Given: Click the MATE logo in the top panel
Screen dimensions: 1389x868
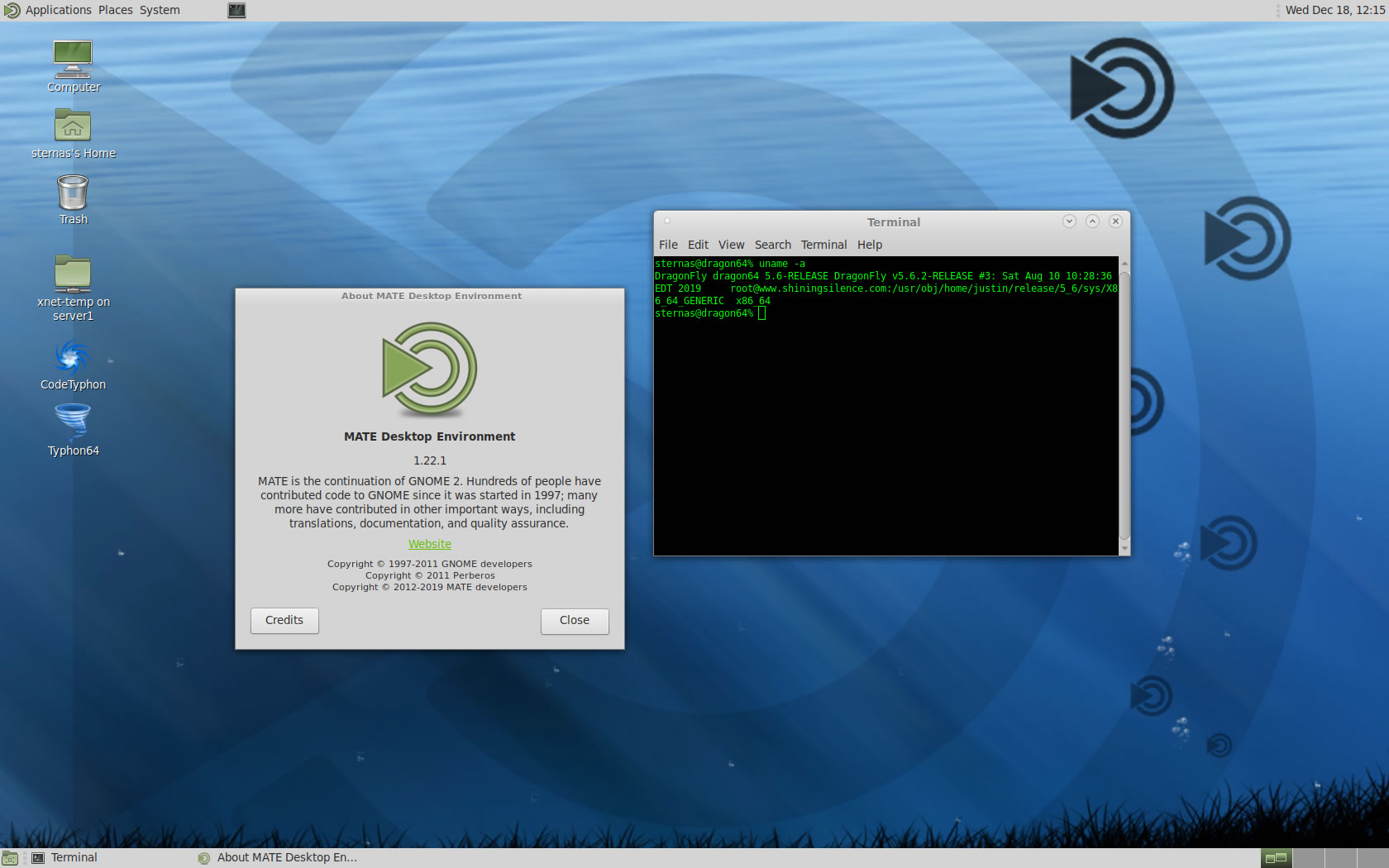Looking at the screenshot, I should [12, 11].
